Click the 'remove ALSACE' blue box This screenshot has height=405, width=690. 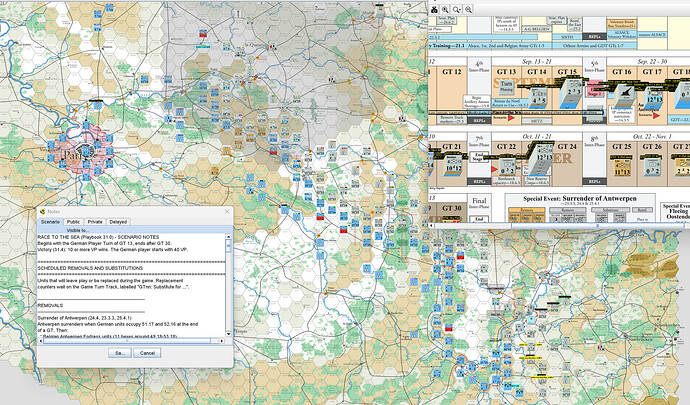pyautogui.click(x=653, y=34)
